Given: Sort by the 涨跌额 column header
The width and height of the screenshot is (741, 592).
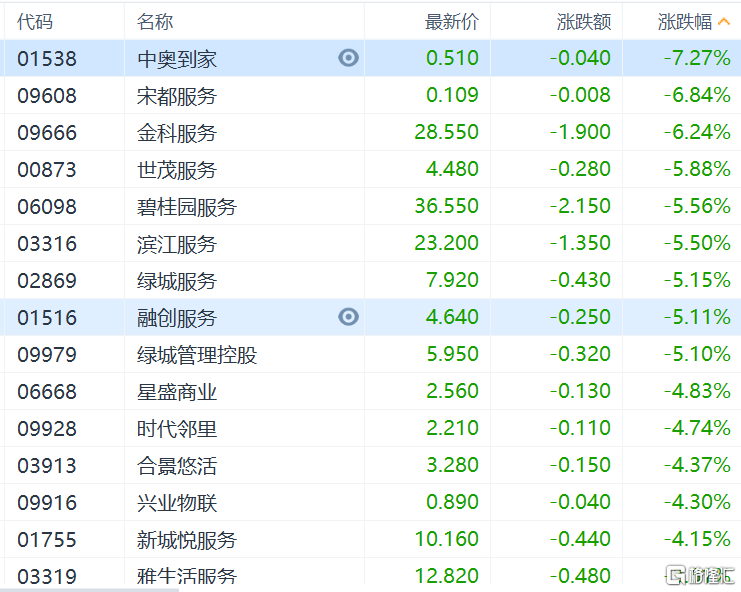Looking at the screenshot, I should tap(584, 22).
